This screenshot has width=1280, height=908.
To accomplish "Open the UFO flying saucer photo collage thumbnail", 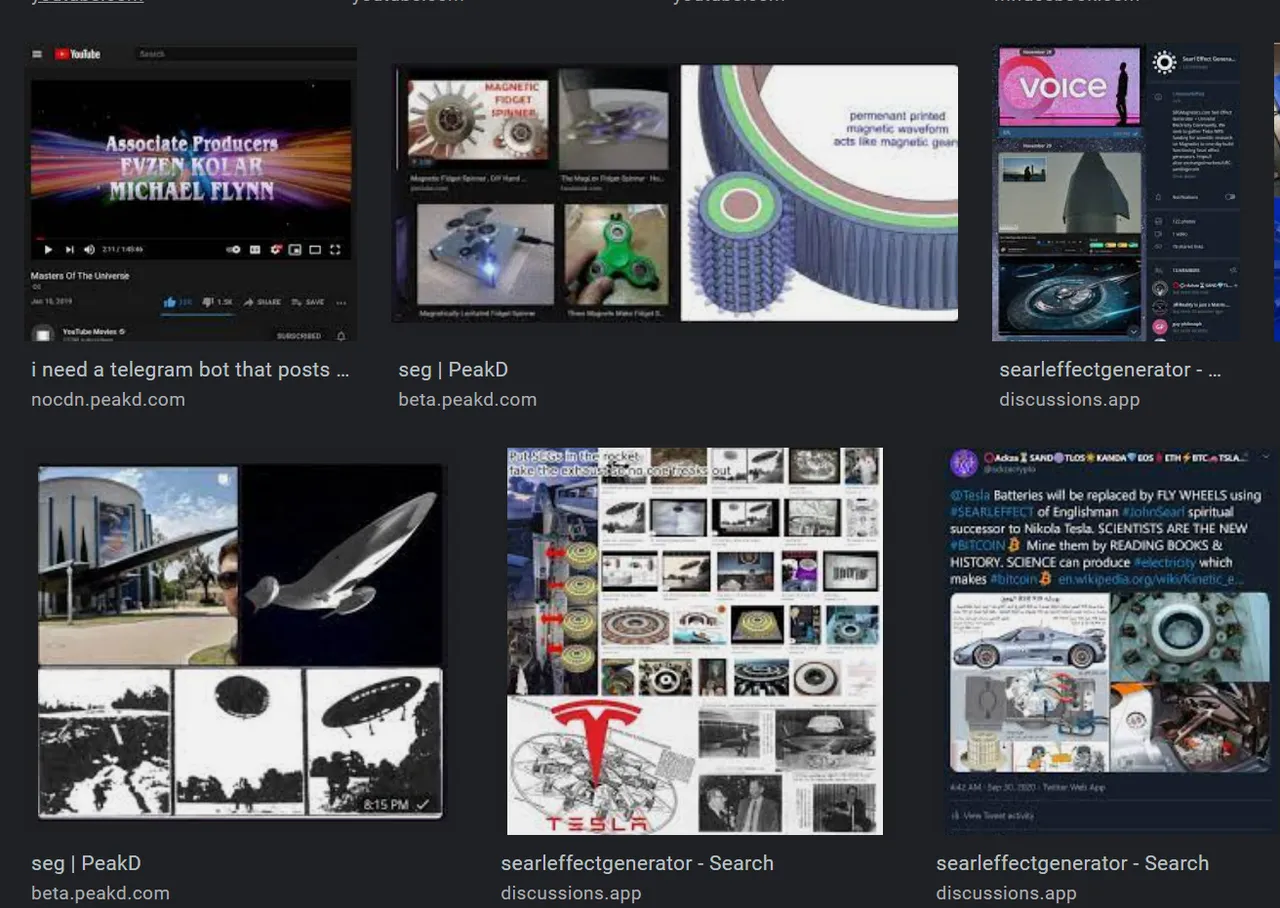I will 240,641.
